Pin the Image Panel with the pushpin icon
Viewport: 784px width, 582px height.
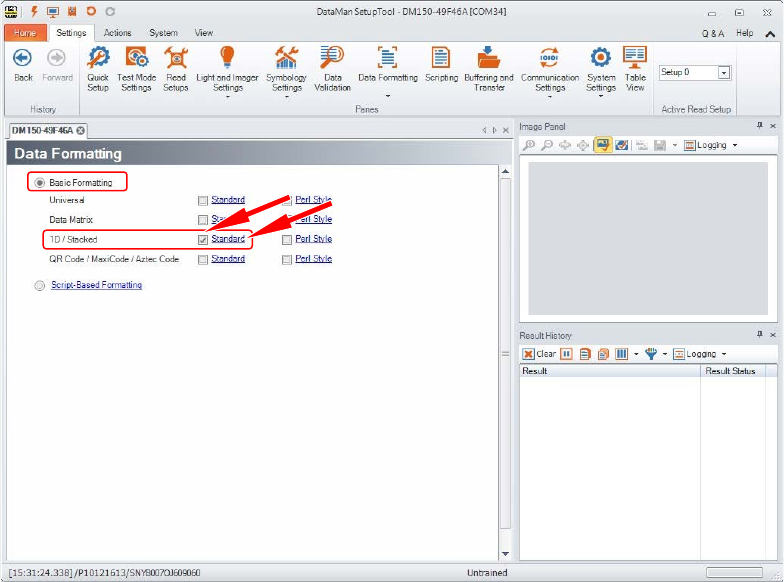[x=760, y=126]
